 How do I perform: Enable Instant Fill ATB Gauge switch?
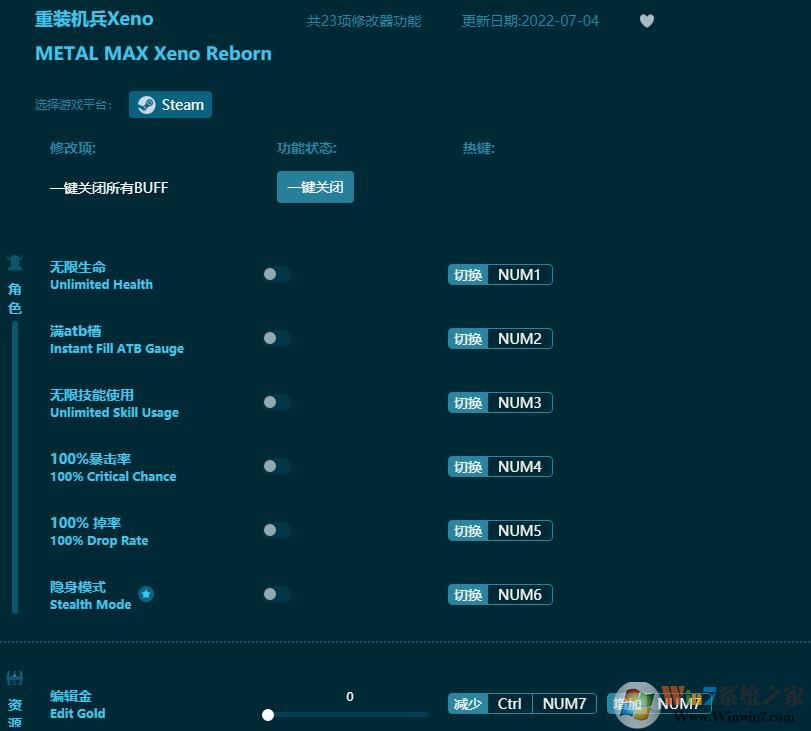point(277,338)
